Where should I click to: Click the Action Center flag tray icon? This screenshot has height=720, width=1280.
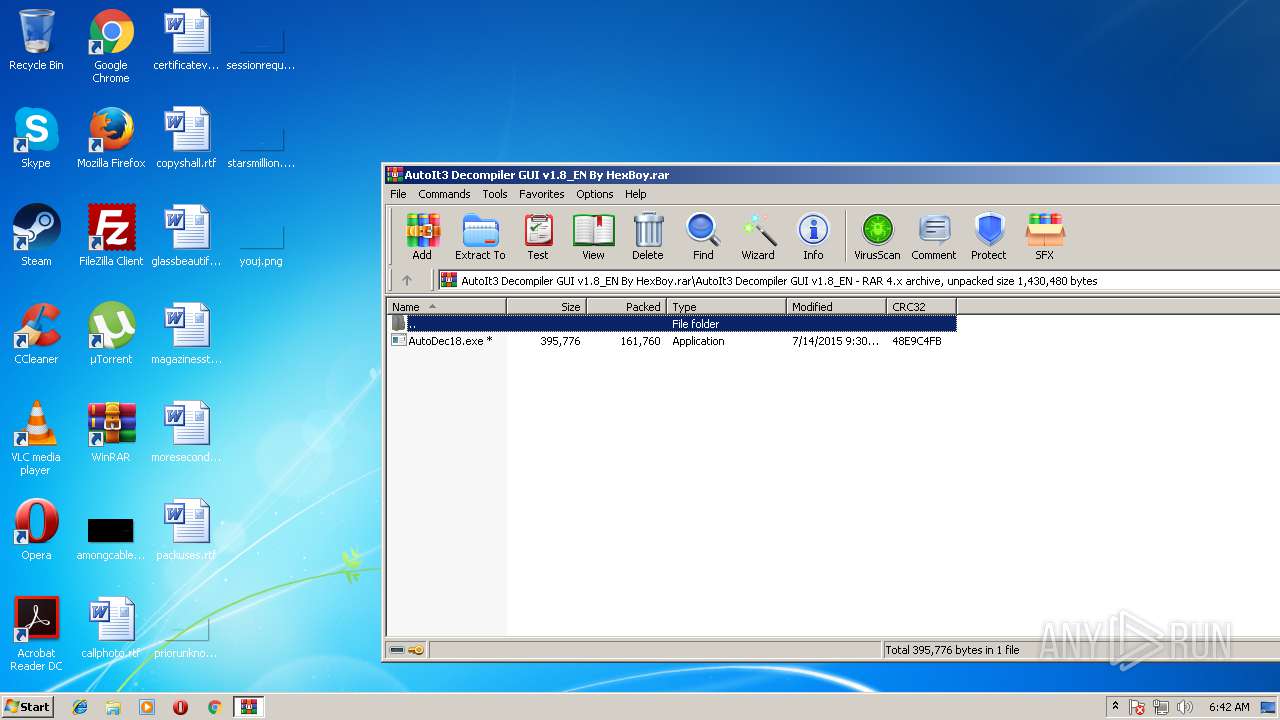1138,707
